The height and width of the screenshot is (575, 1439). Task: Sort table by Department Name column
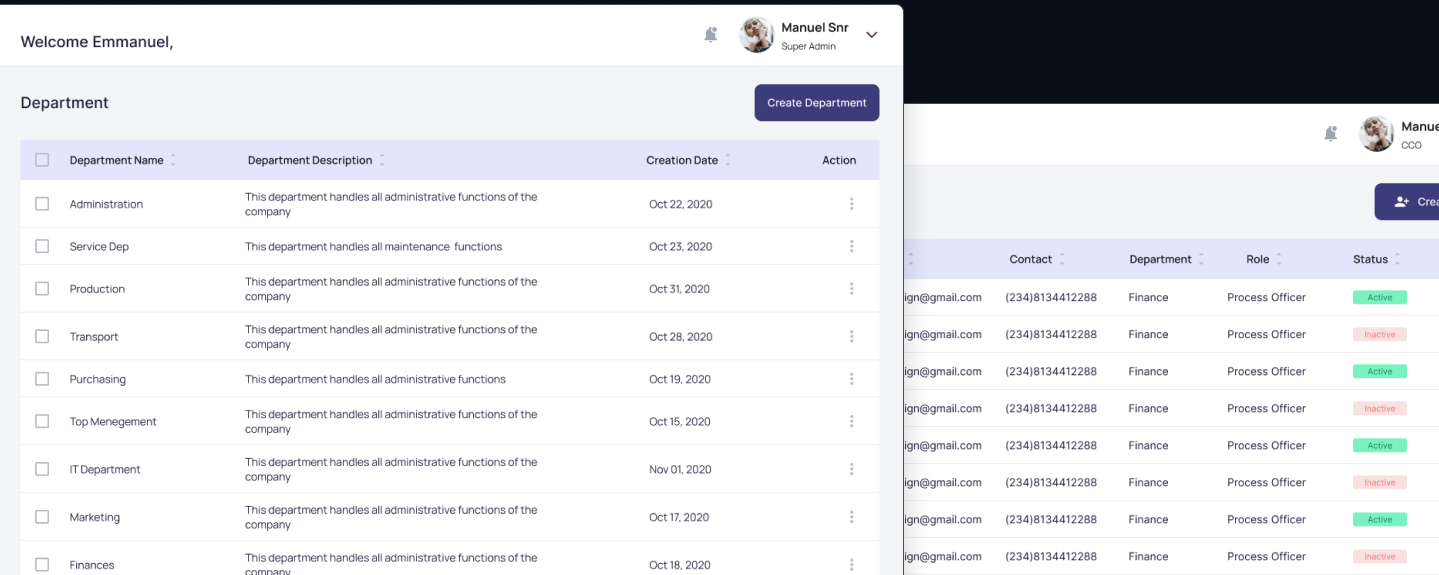[x=173, y=160]
